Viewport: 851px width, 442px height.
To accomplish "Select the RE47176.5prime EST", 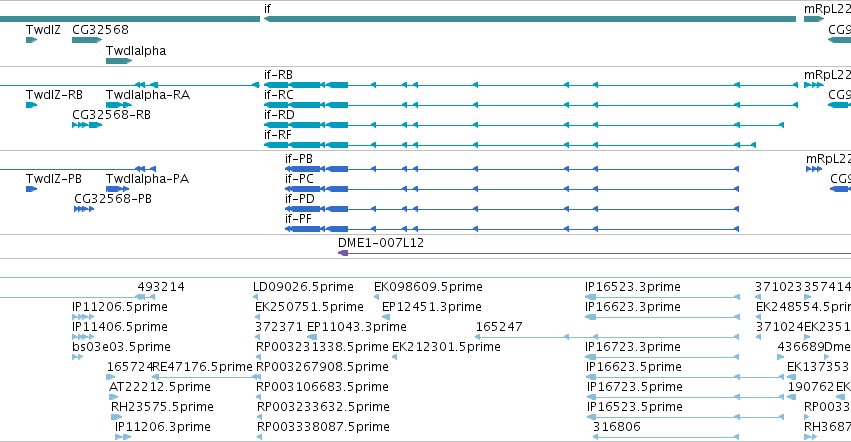I will (206, 377).
